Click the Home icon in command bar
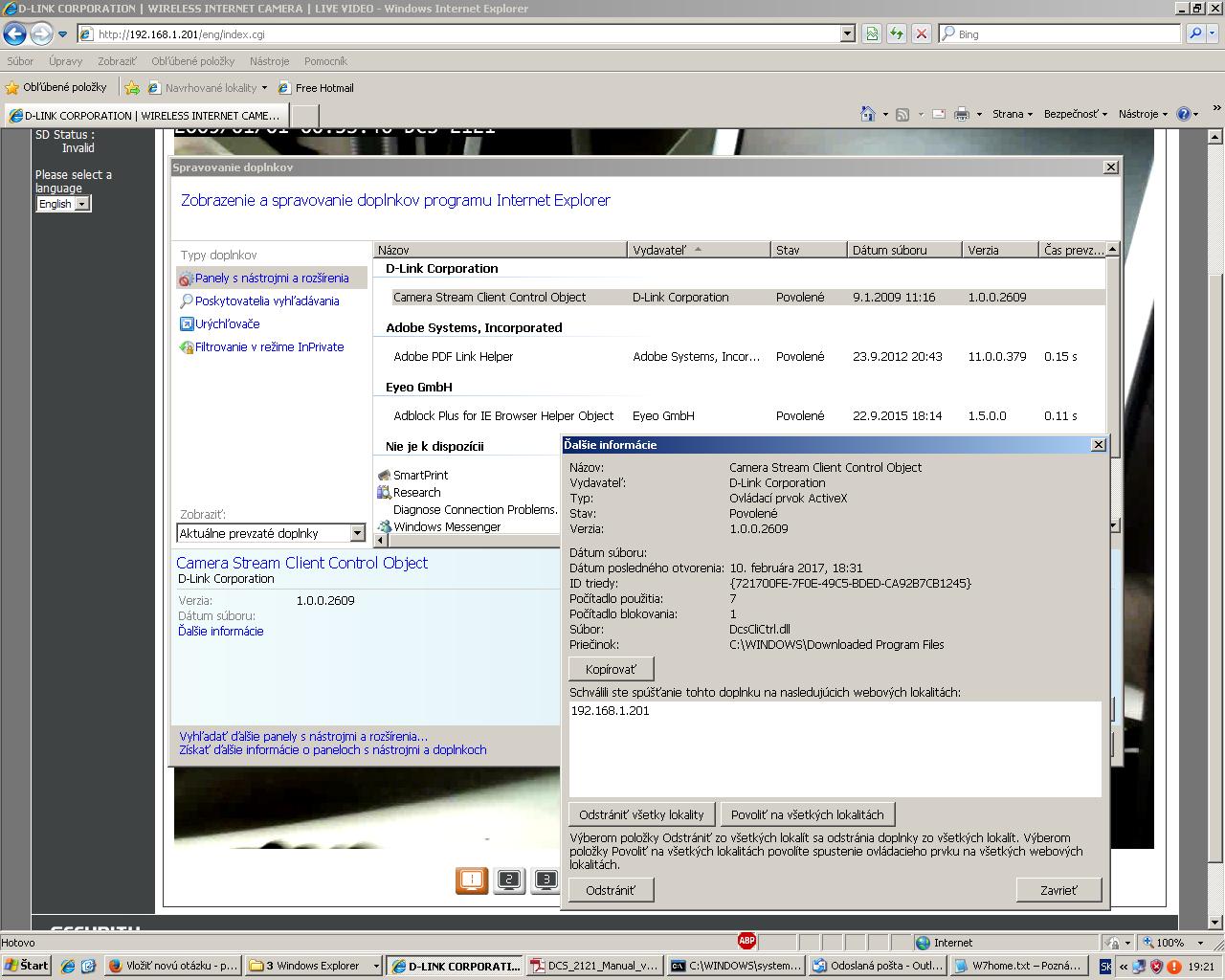 click(868, 114)
